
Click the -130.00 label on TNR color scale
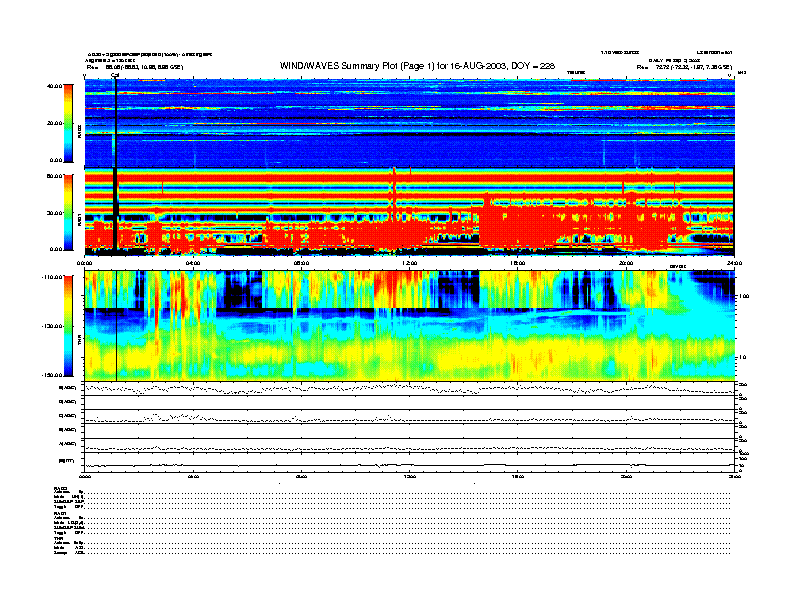pos(52,326)
